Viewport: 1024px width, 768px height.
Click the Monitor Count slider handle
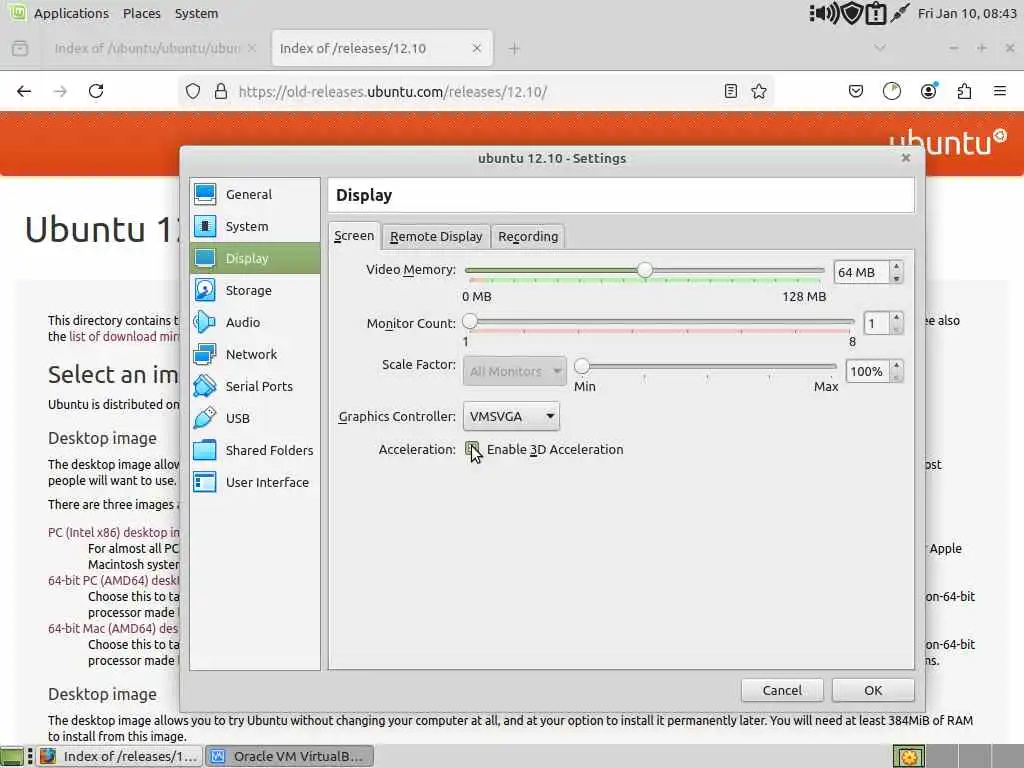(x=470, y=321)
